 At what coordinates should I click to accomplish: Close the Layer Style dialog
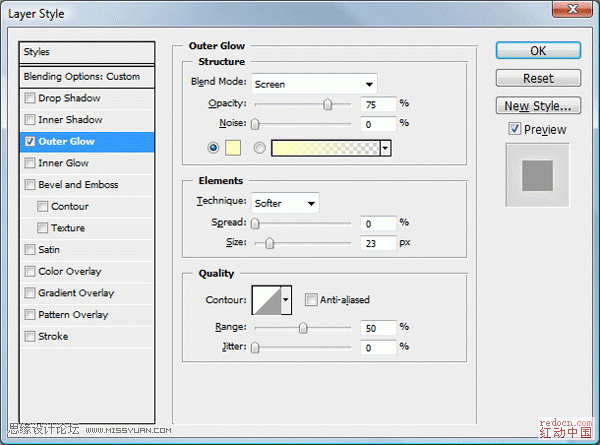point(572,9)
